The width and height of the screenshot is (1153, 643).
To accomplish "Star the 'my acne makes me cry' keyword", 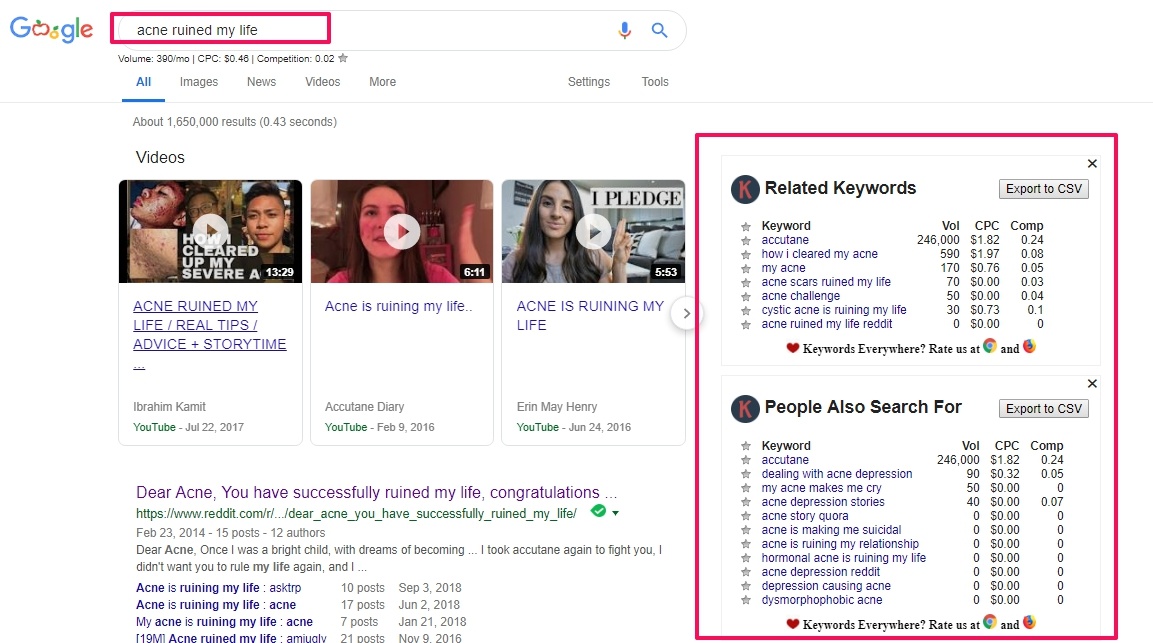I will pos(746,489).
